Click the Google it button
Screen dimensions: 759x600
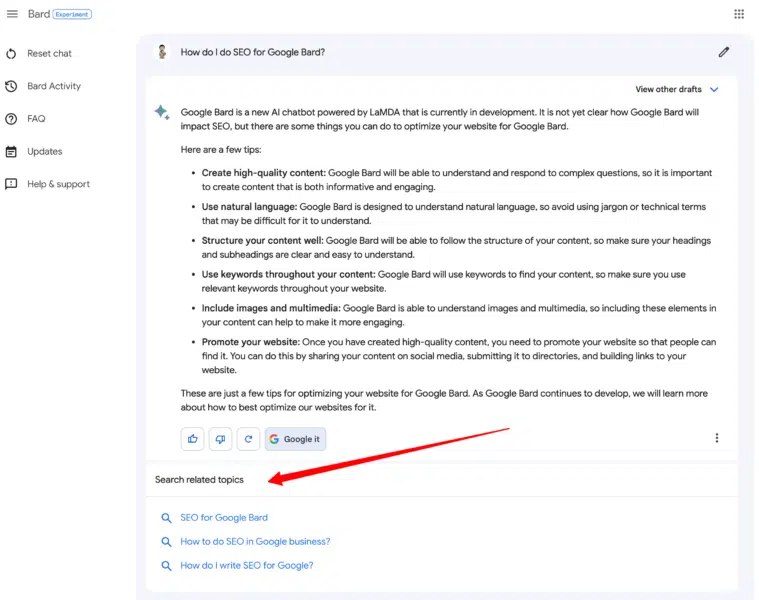(x=295, y=439)
